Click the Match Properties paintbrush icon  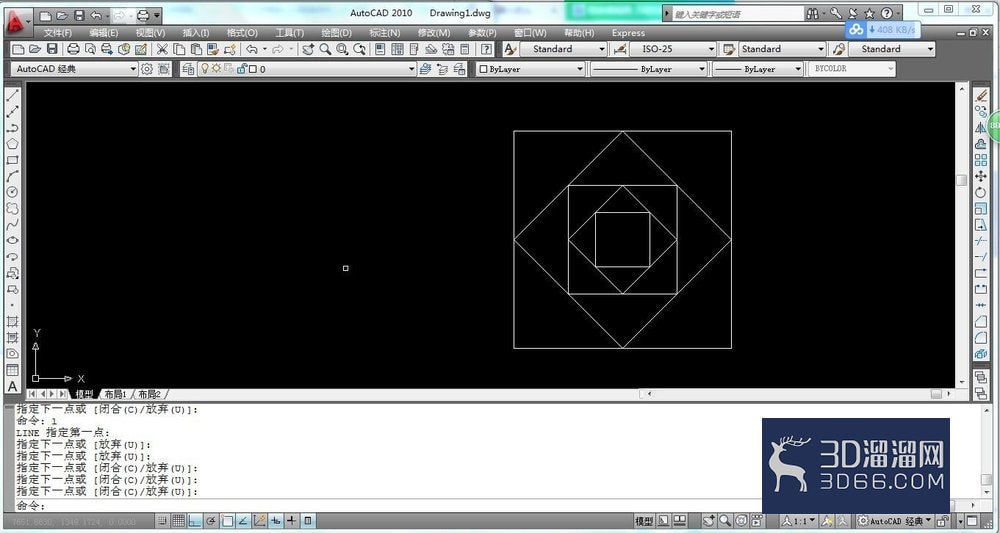point(213,49)
